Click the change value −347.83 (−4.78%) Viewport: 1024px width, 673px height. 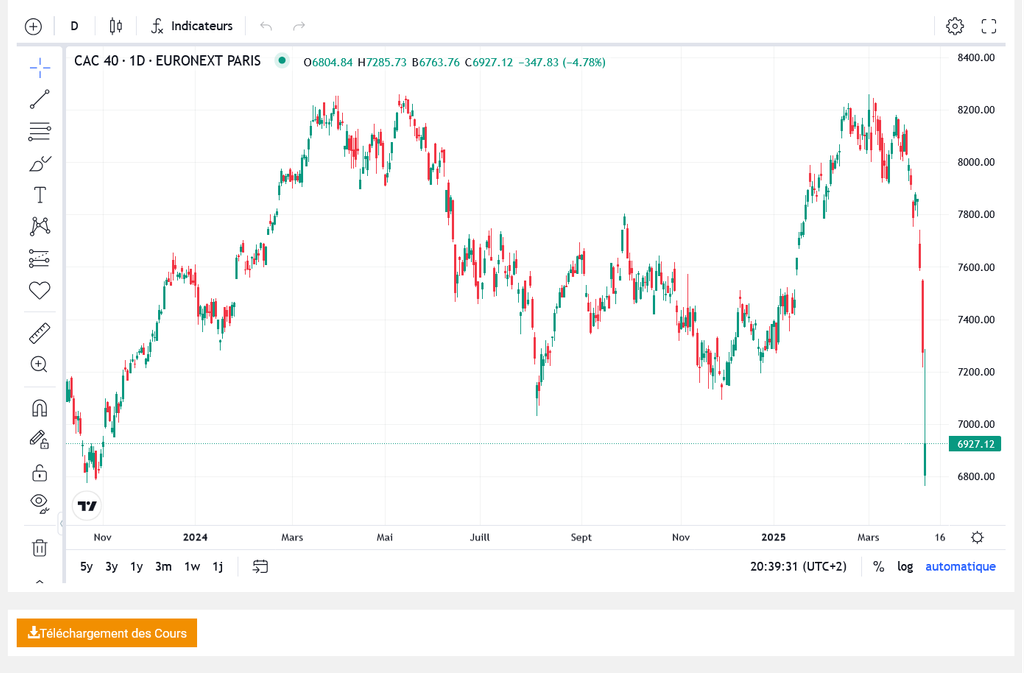click(562, 63)
